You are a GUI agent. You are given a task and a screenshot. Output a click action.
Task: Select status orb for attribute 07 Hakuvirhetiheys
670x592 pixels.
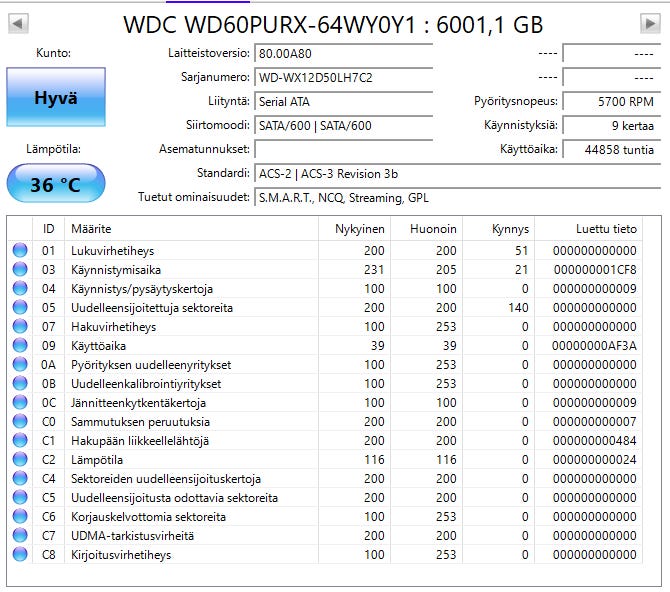pyautogui.click(x=20, y=326)
